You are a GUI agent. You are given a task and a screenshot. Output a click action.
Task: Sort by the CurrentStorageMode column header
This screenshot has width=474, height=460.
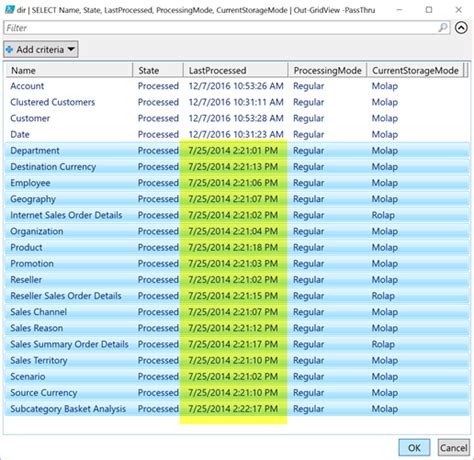(415, 70)
